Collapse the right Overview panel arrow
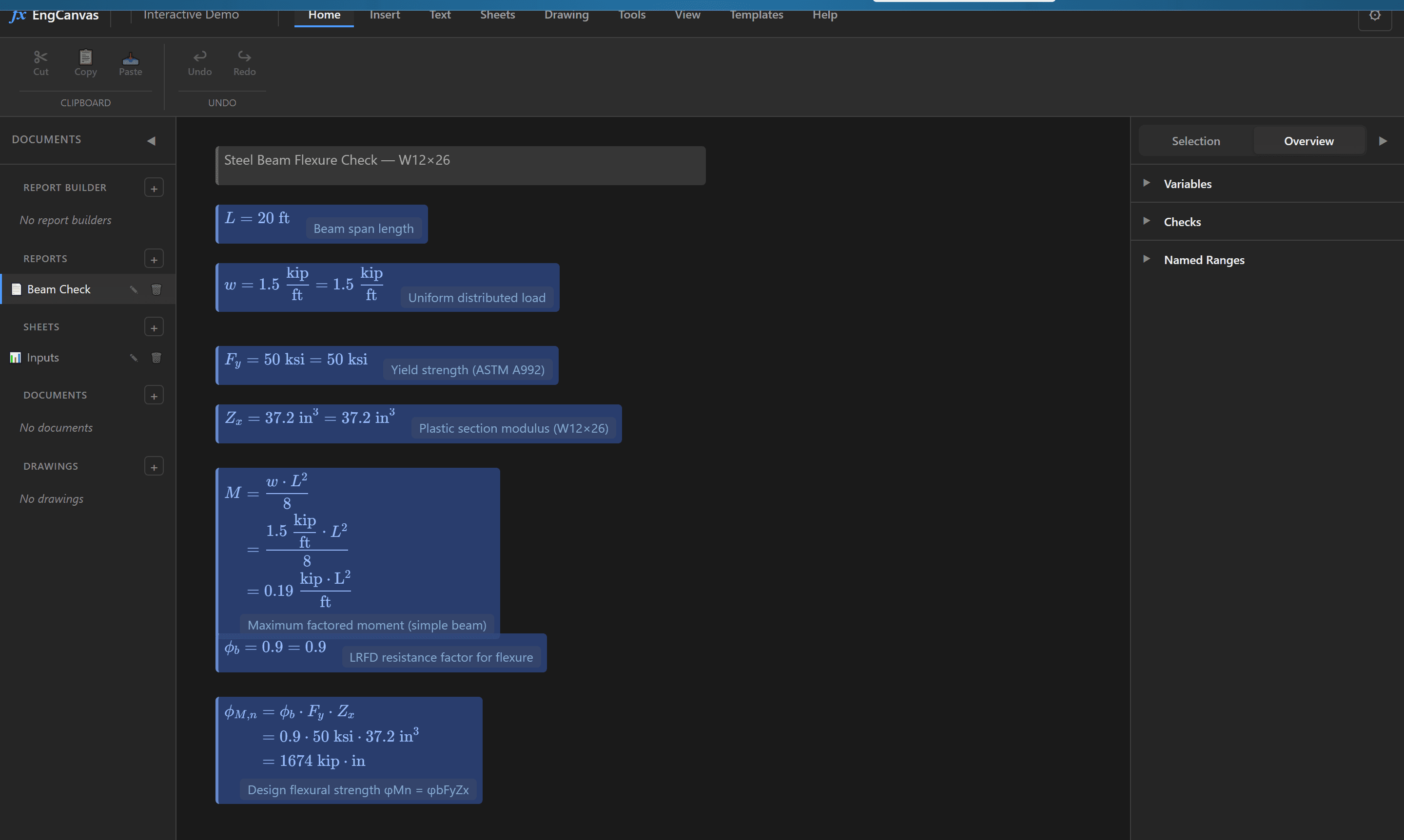The image size is (1404, 840). (1383, 141)
